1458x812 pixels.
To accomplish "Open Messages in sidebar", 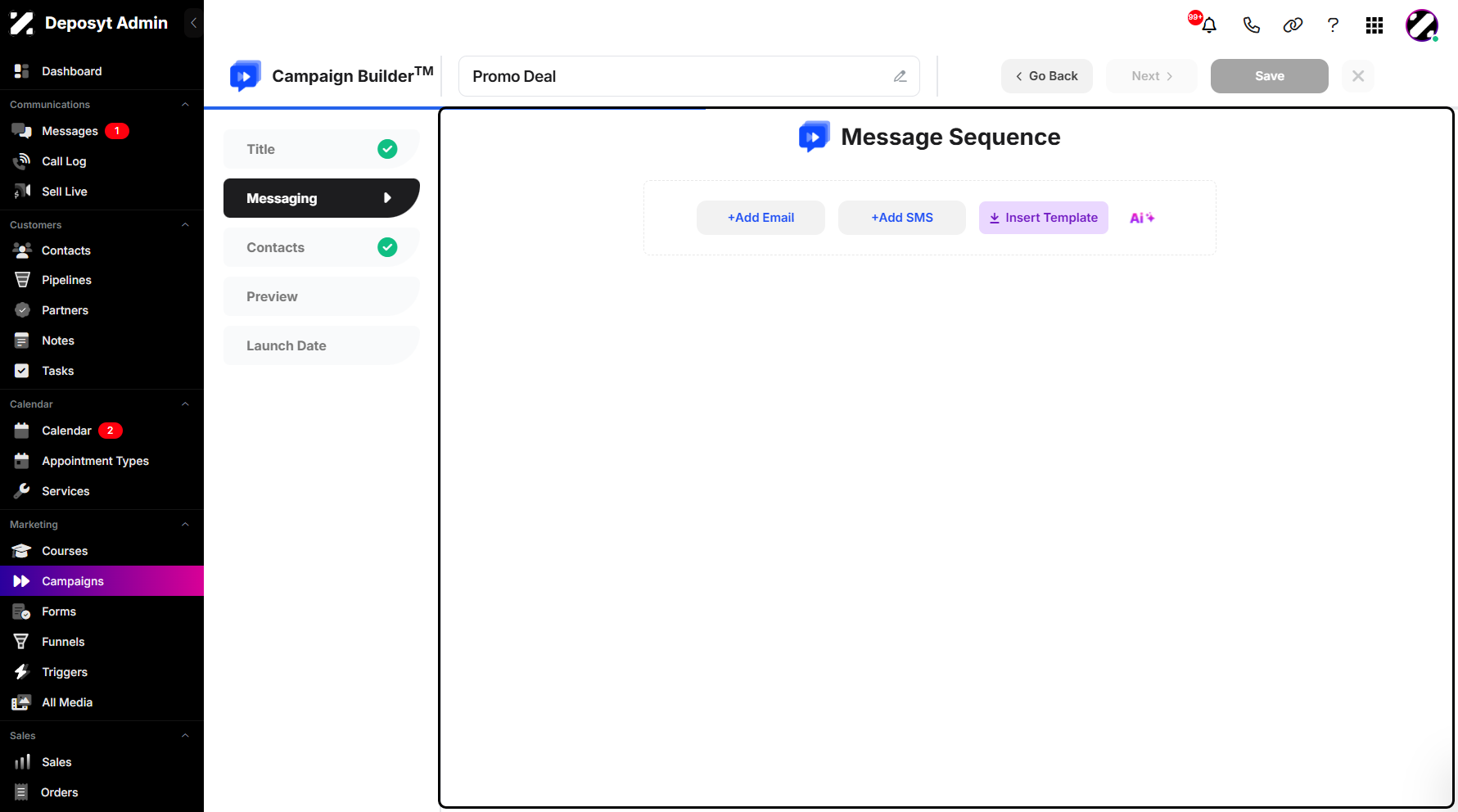I will 102,131.
